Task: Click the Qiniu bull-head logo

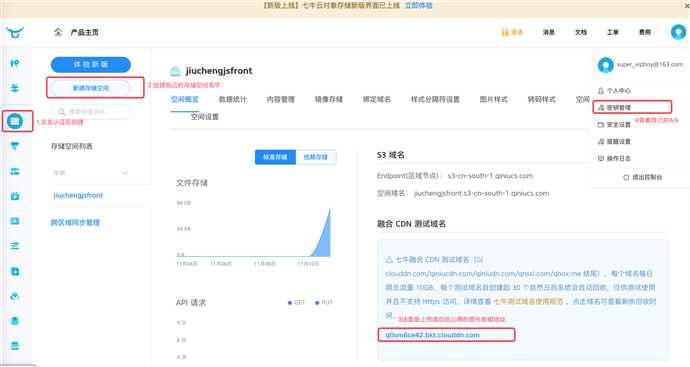Action: pyautogui.click(x=15, y=32)
